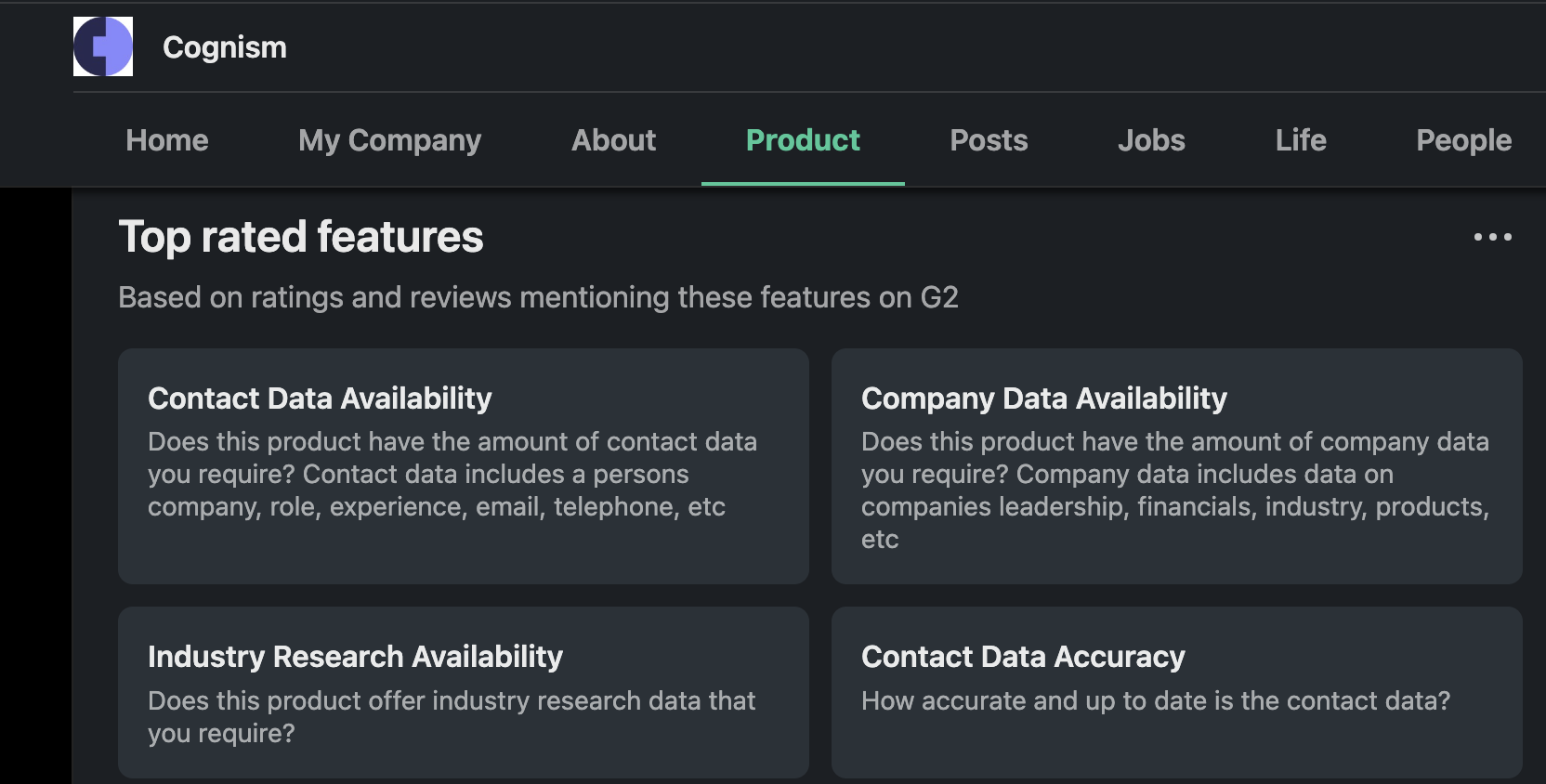Go to the Home tab
This screenshot has width=1546, height=784.
click(167, 140)
